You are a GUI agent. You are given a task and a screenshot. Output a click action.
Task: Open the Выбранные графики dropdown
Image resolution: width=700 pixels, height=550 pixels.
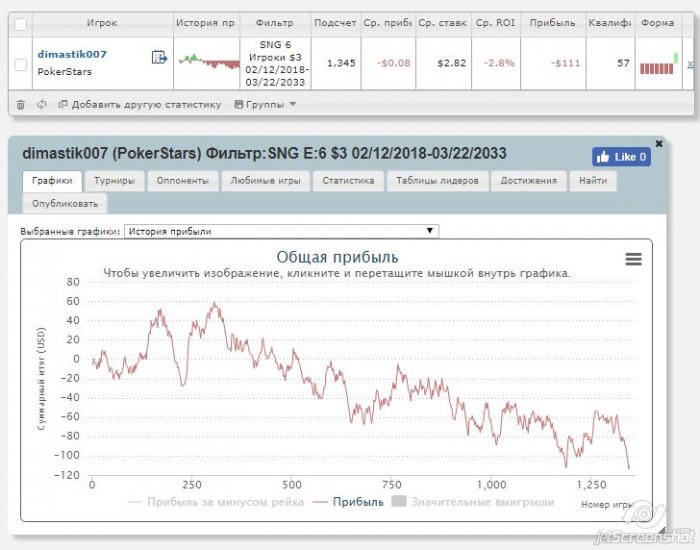[x=281, y=231]
